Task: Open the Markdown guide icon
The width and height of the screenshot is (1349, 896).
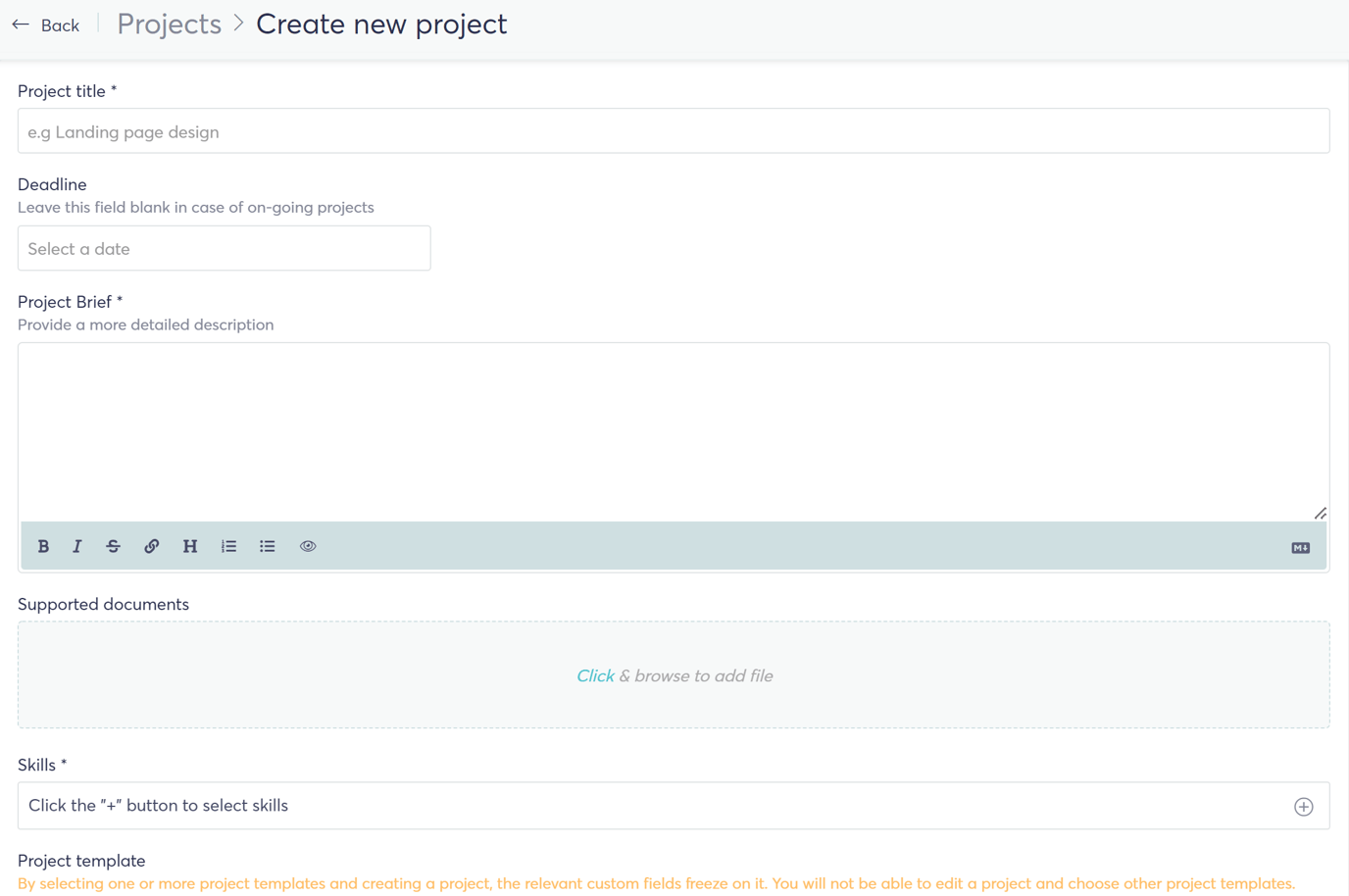Action: tap(1301, 546)
